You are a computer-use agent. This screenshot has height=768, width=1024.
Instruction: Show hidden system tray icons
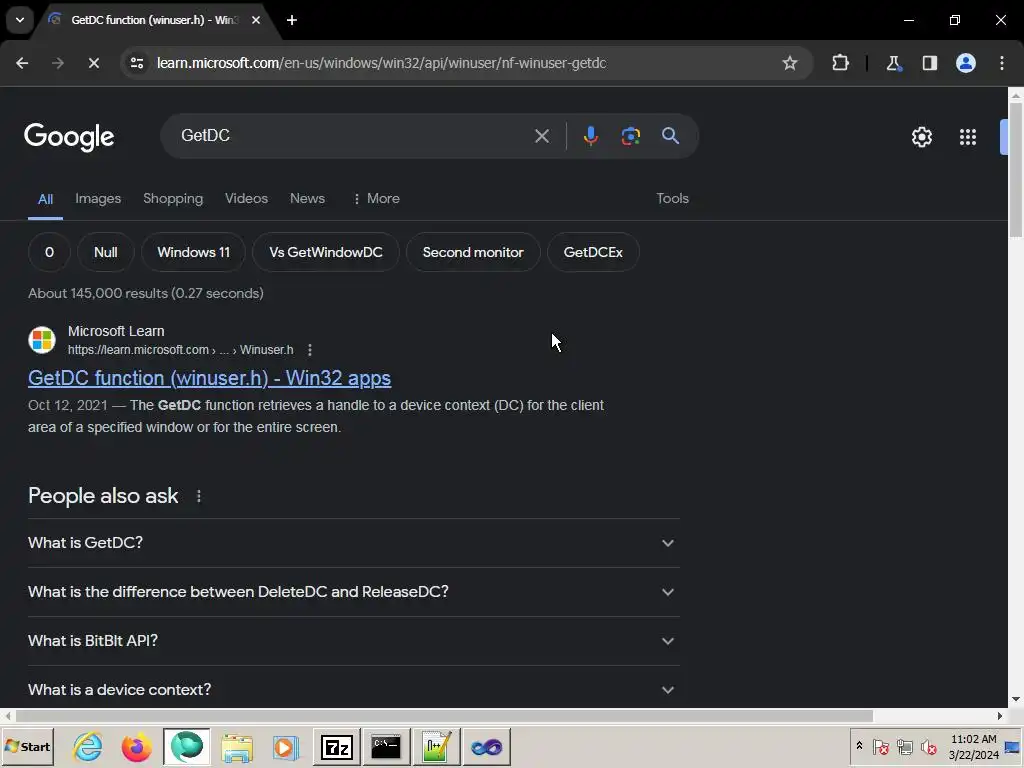click(x=859, y=746)
